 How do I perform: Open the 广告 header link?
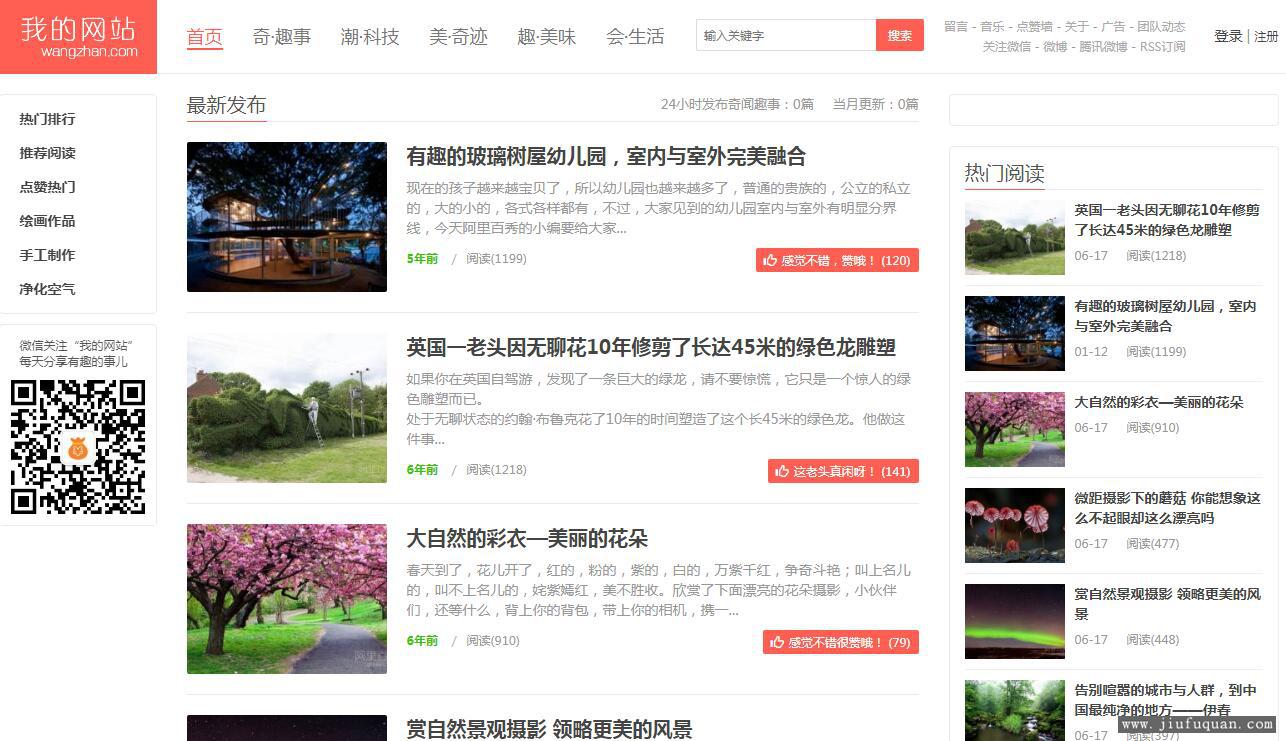click(1113, 27)
